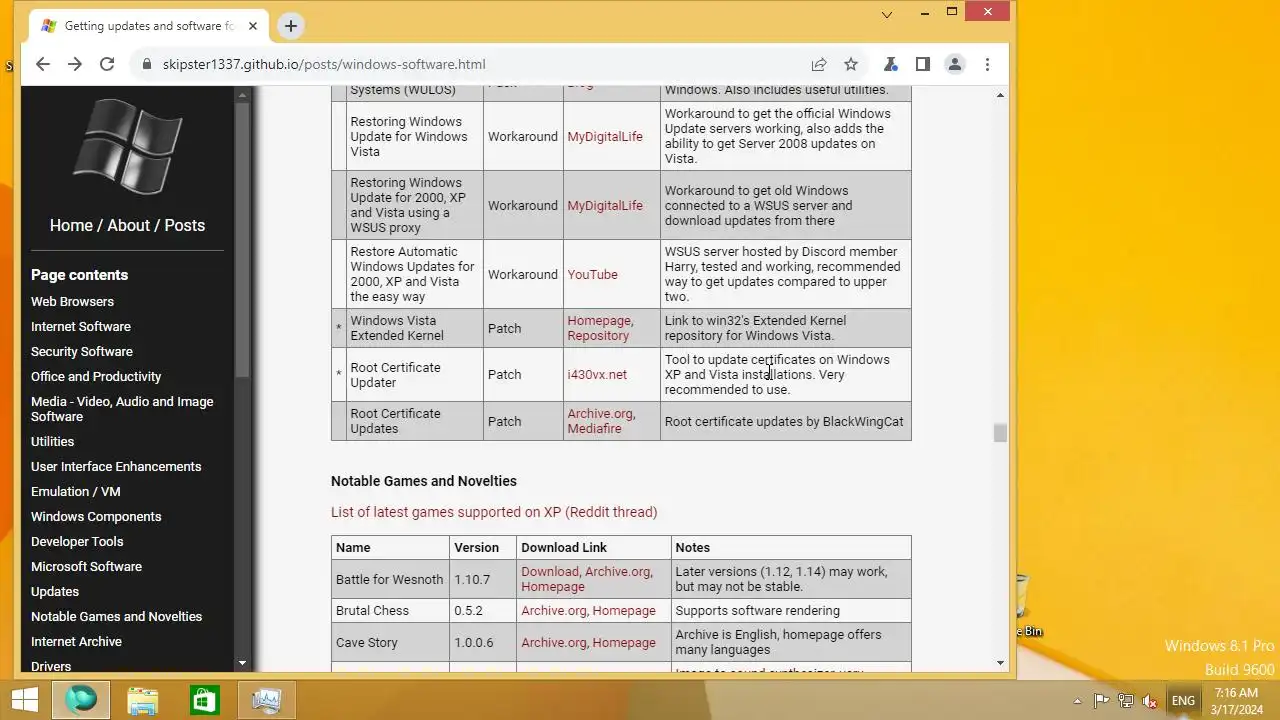Toggle the browser side panel icon

[x=922, y=64]
